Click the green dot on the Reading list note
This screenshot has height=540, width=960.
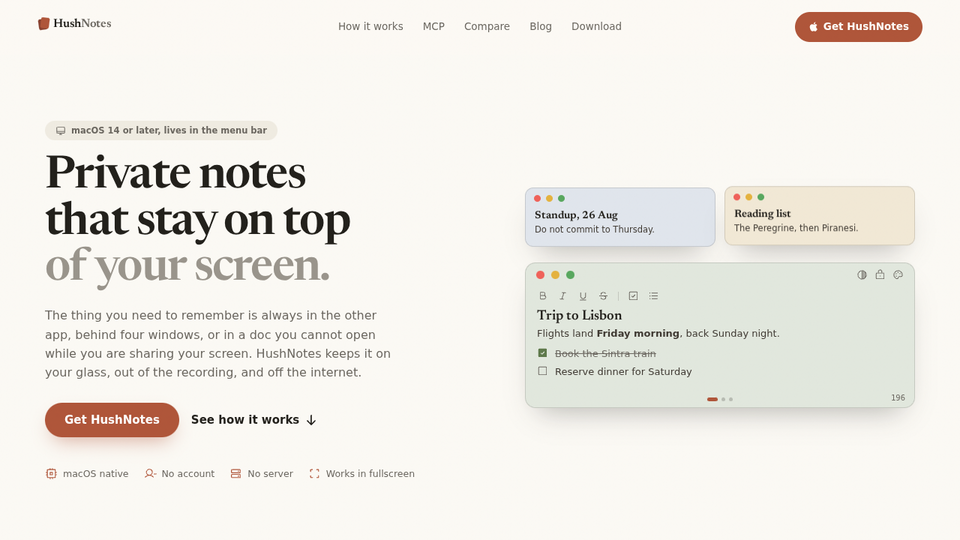point(761,197)
